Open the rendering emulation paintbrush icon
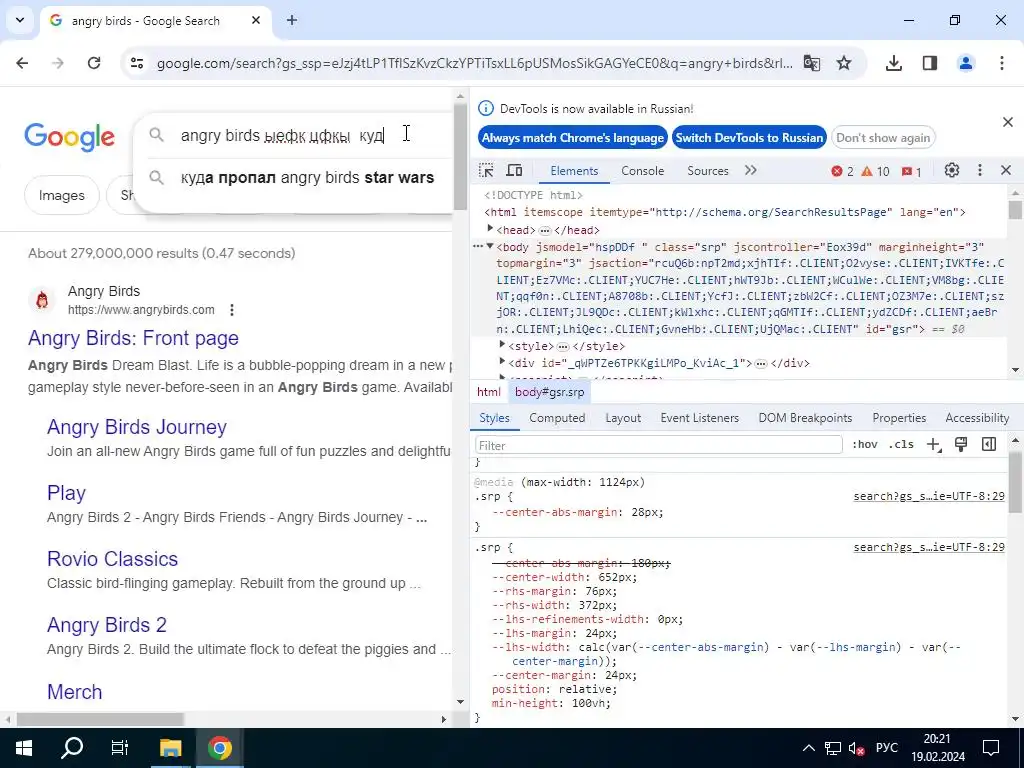Viewport: 1024px width, 768px height. click(x=961, y=445)
